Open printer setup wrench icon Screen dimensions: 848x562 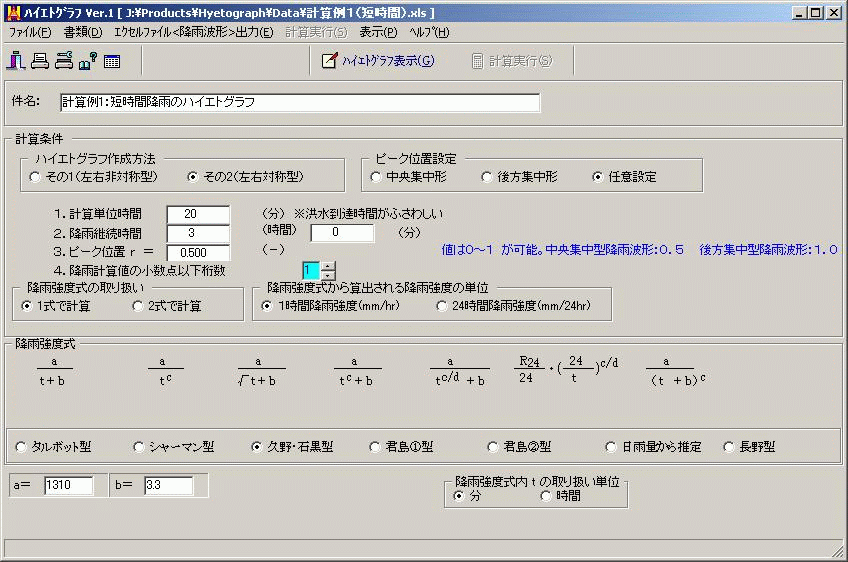point(64,60)
